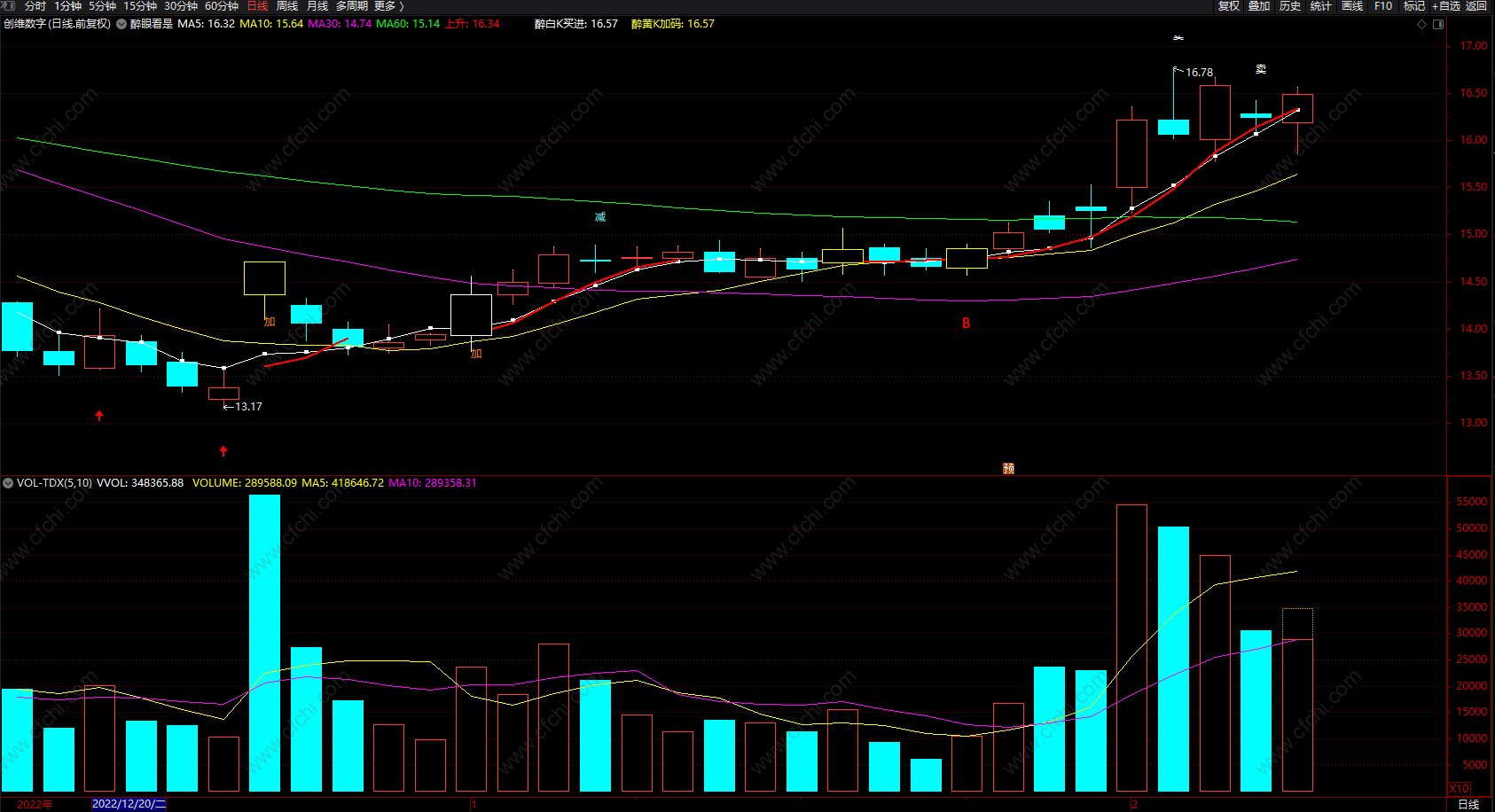The height and width of the screenshot is (812, 1495).
Task: Click the 叠加 overlay button
Action: (1259, 6)
